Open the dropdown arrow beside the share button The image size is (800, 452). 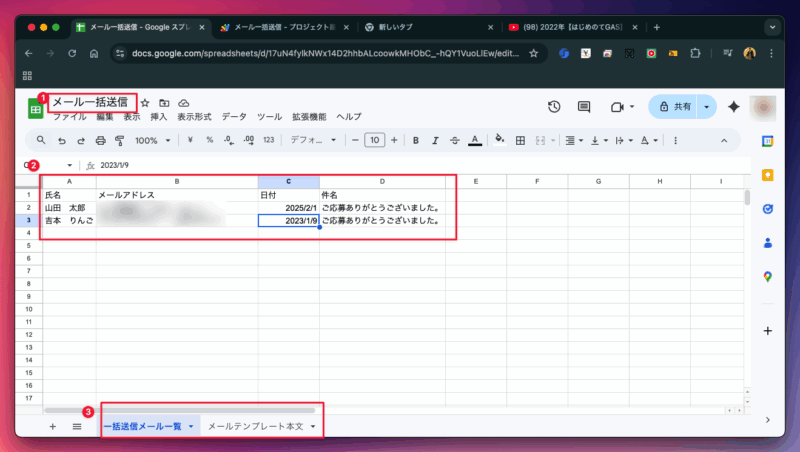708,107
